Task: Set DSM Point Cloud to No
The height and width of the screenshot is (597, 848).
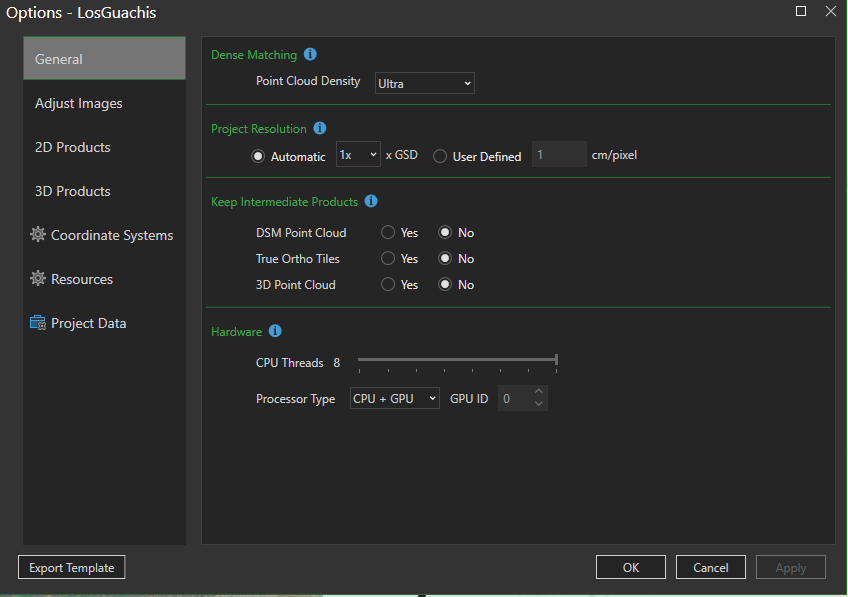Action: pos(445,233)
